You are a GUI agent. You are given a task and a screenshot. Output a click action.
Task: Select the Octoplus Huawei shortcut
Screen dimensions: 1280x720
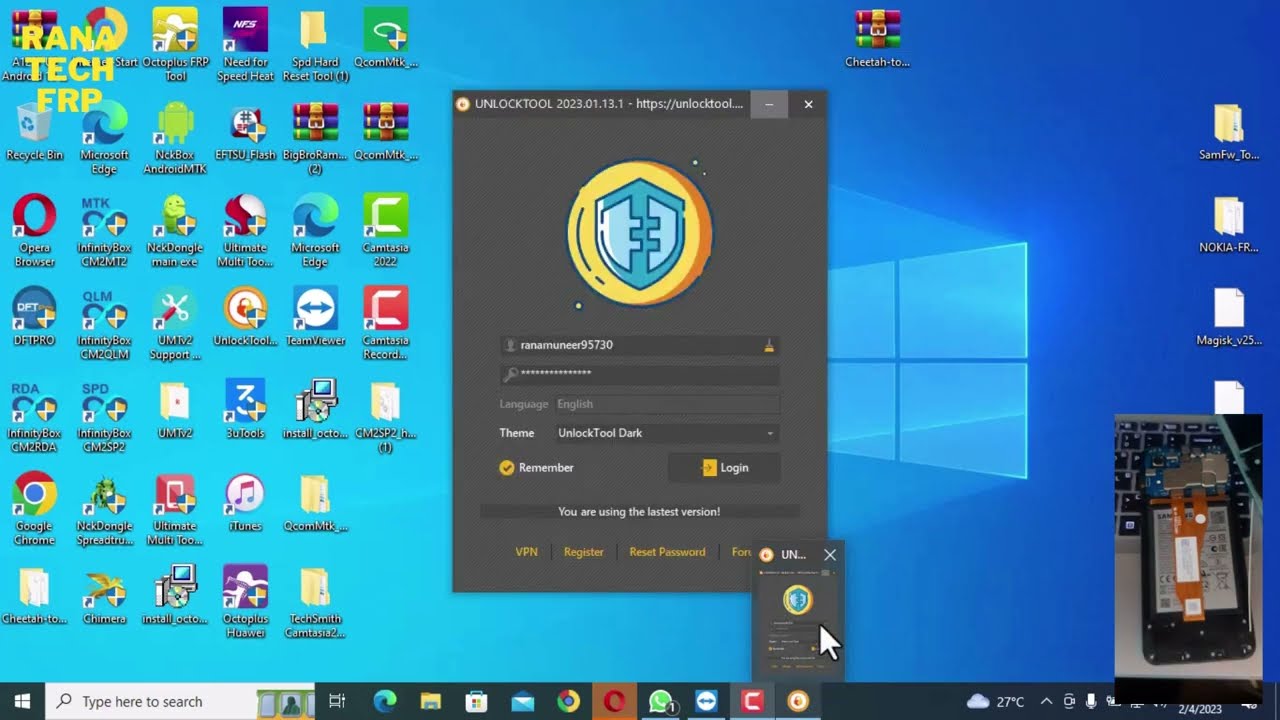pos(245,603)
